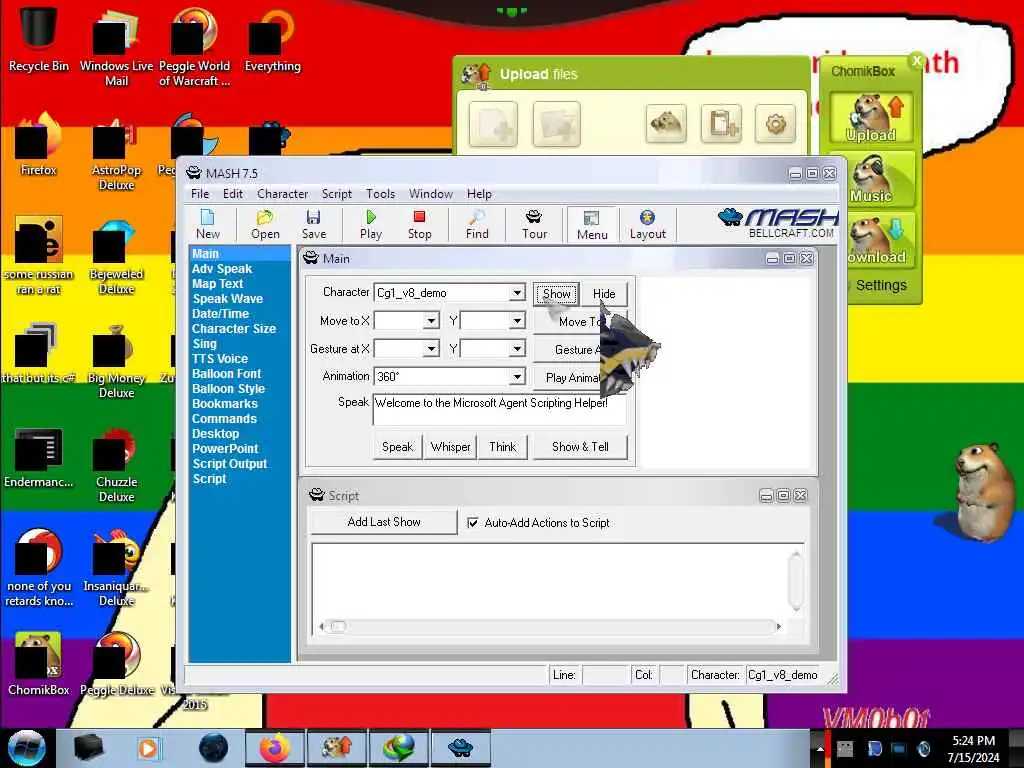Open the Script menu
Image resolution: width=1024 pixels, height=768 pixels.
336,194
